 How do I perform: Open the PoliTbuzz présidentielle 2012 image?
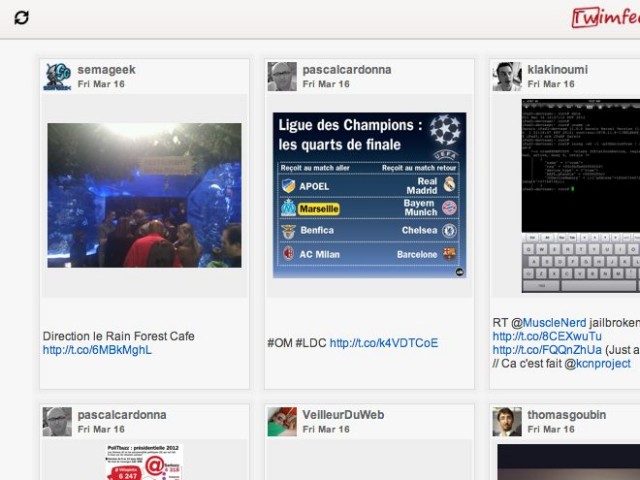click(144, 462)
